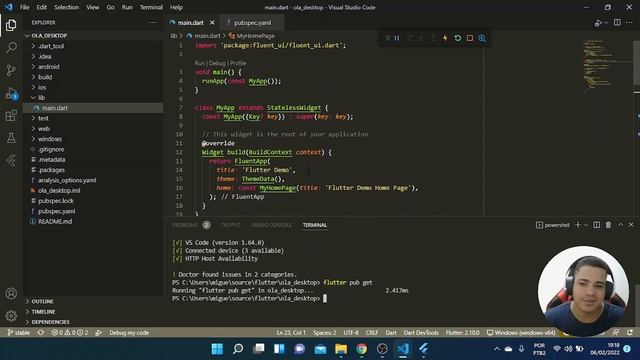Image resolution: width=640 pixels, height=360 pixels.
Task: Open the editor More Actions menu
Action: tap(629, 22)
